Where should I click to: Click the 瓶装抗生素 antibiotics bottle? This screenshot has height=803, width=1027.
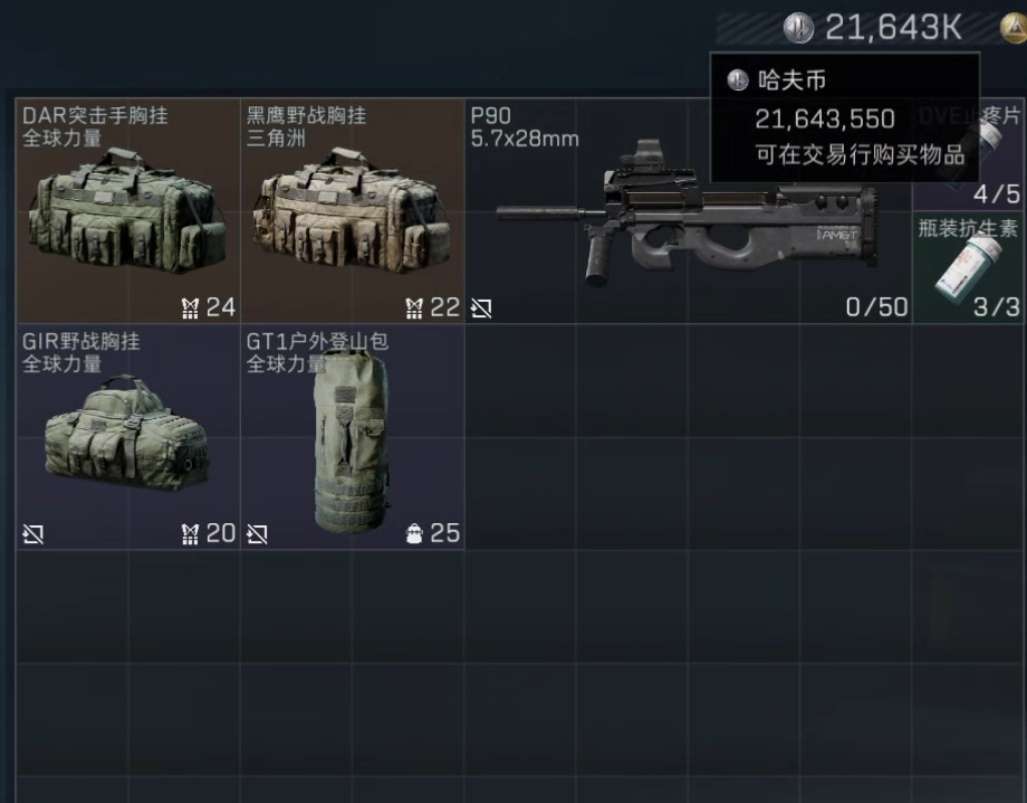(969, 267)
